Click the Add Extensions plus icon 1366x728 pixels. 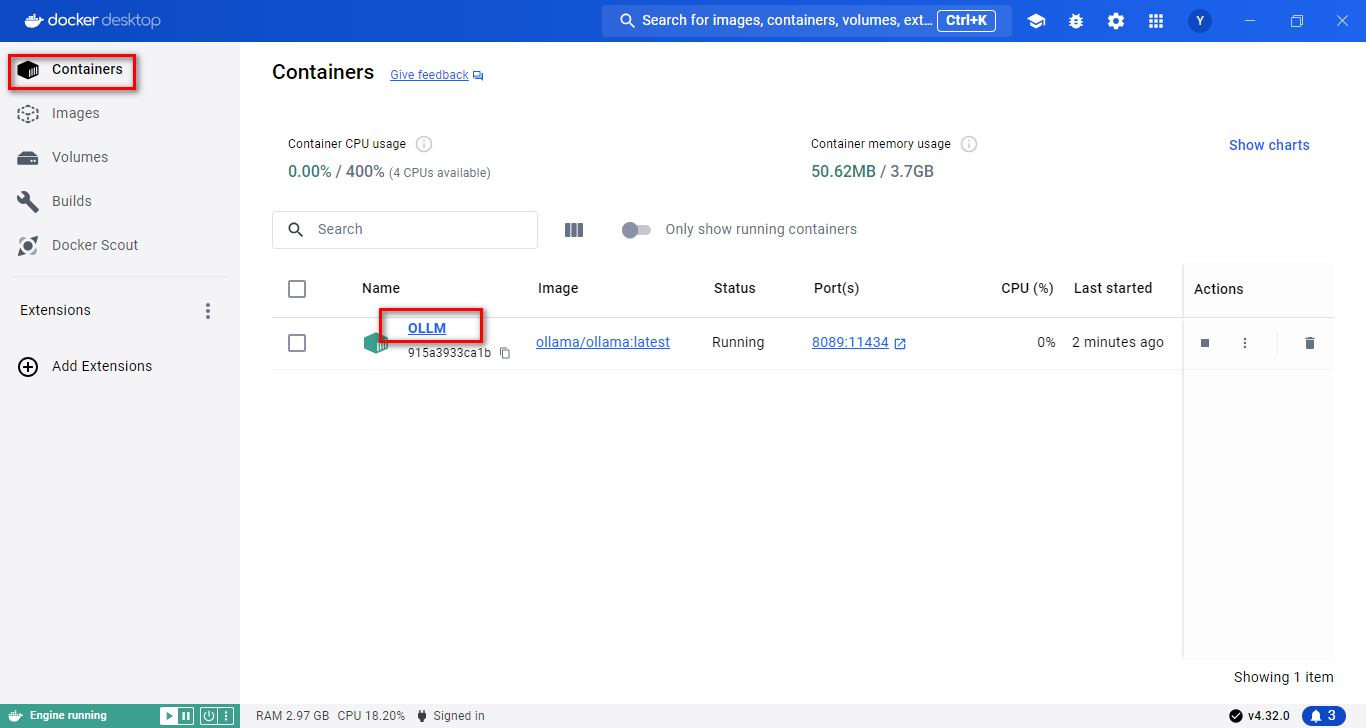pyautogui.click(x=28, y=367)
